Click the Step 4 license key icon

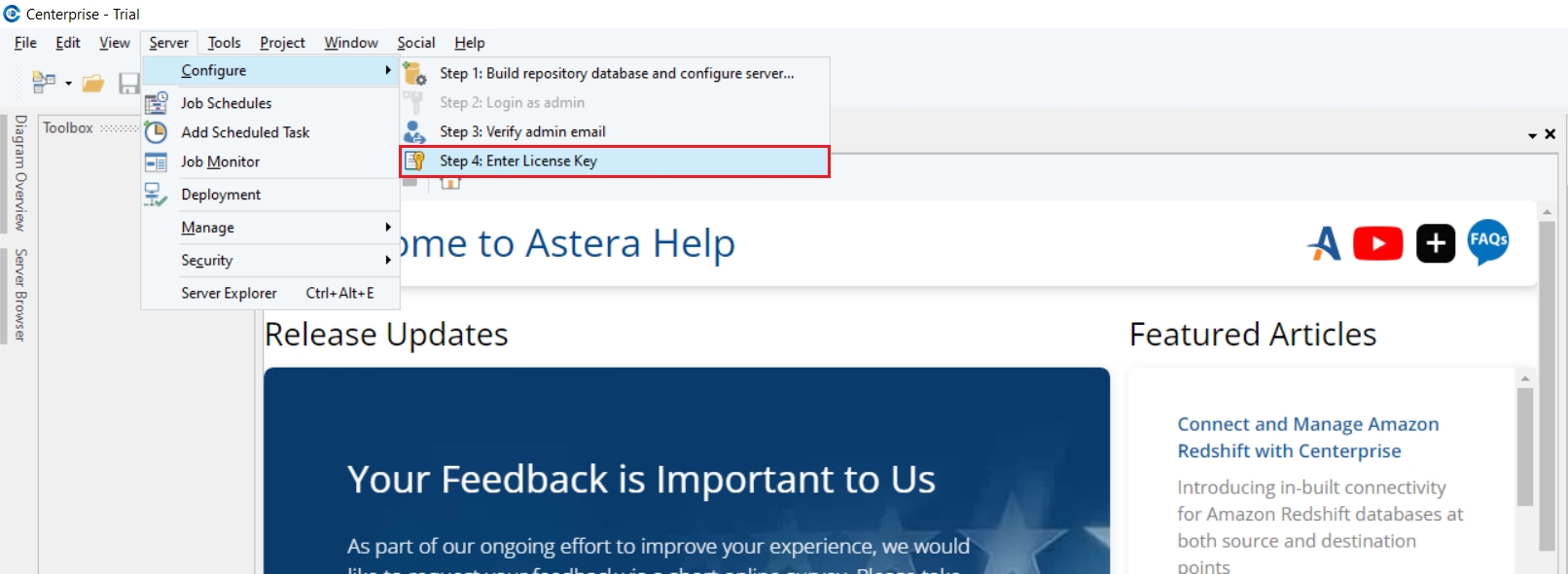415,161
